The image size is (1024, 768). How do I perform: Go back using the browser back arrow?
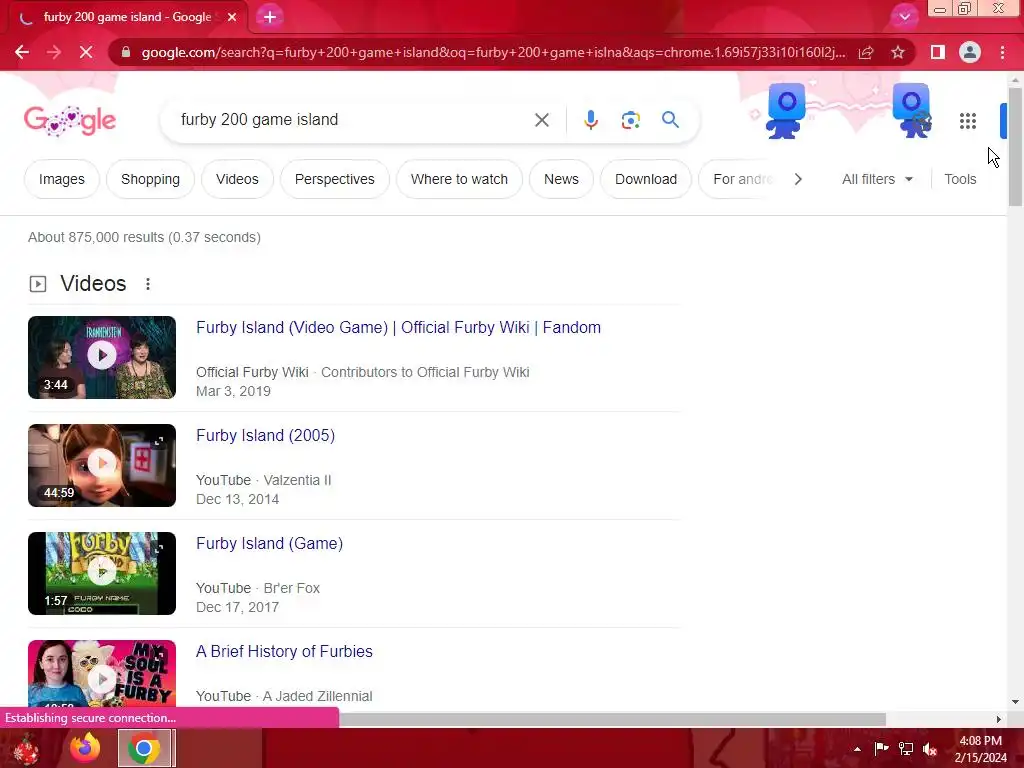point(22,52)
